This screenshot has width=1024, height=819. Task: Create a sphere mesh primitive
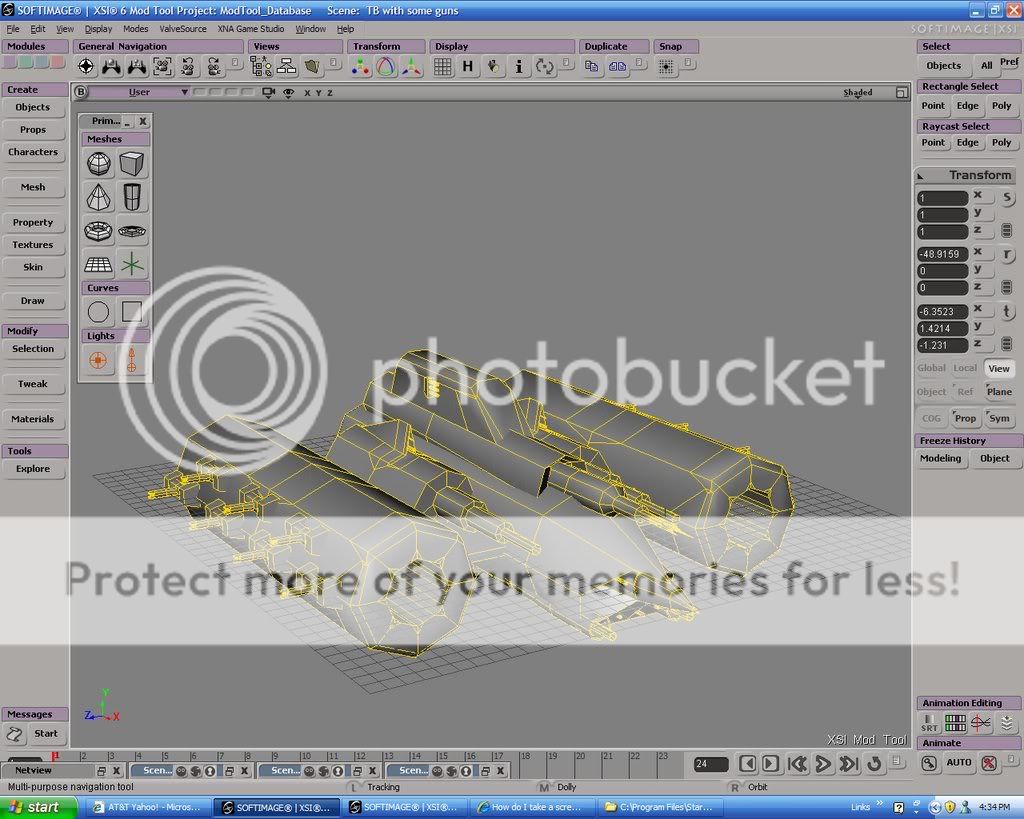tap(98, 163)
